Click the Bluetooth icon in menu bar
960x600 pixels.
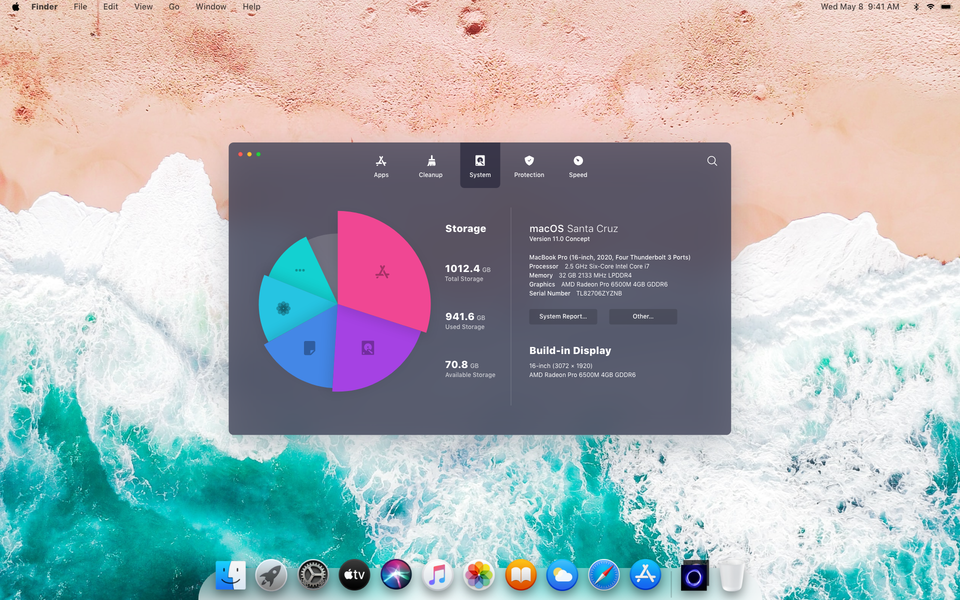(x=916, y=7)
